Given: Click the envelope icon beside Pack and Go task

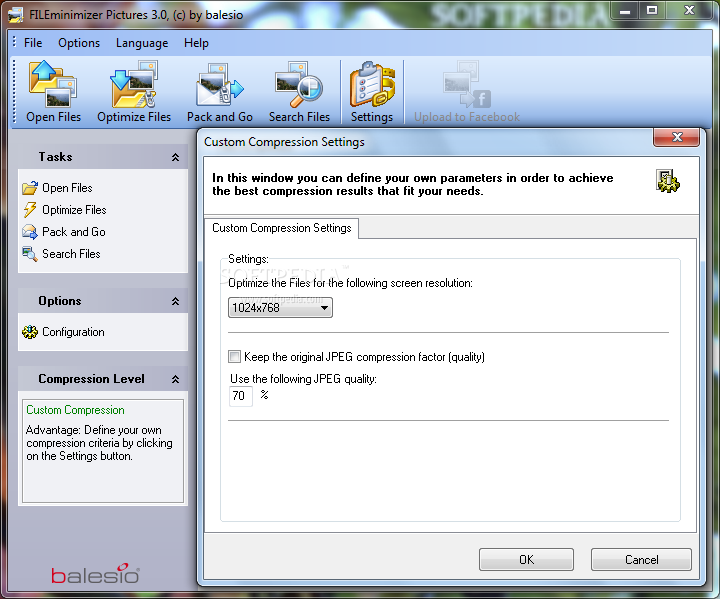Looking at the screenshot, I should point(30,232).
